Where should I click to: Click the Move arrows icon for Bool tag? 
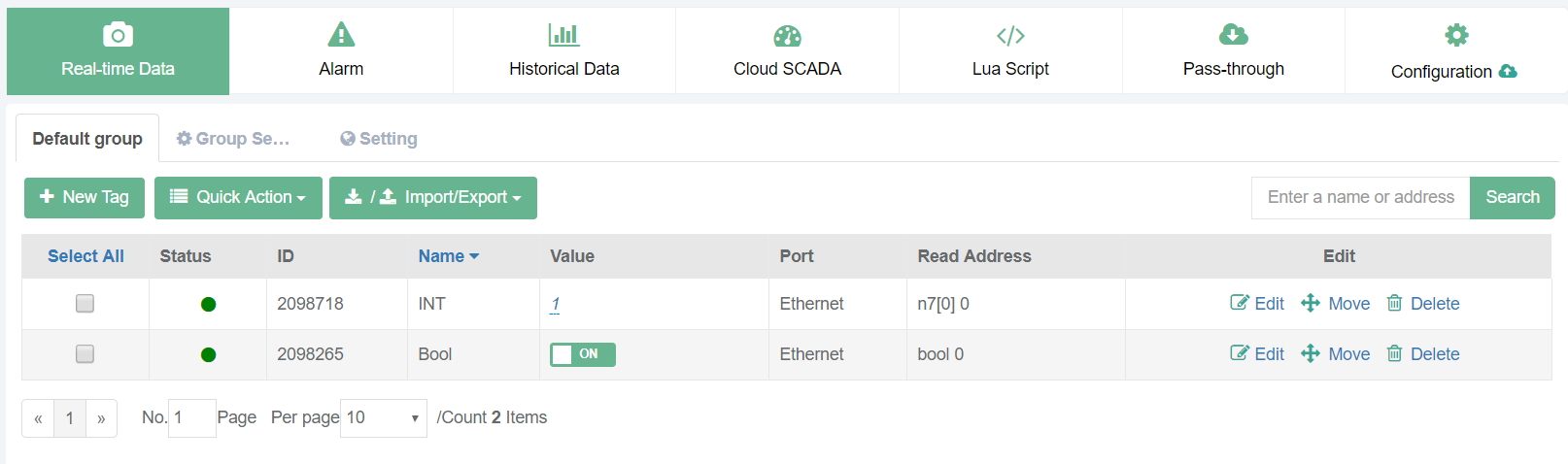pos(1311,353)
